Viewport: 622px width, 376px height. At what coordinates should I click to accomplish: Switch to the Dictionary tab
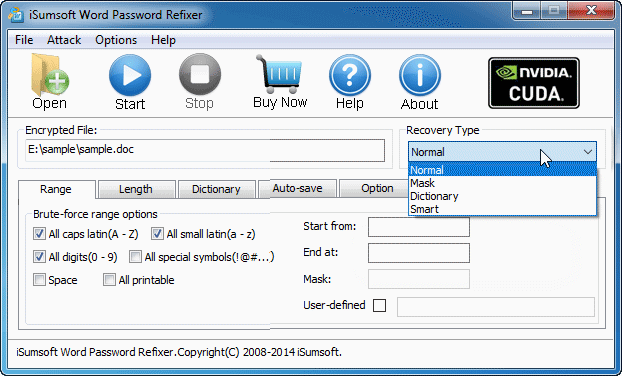216,189
